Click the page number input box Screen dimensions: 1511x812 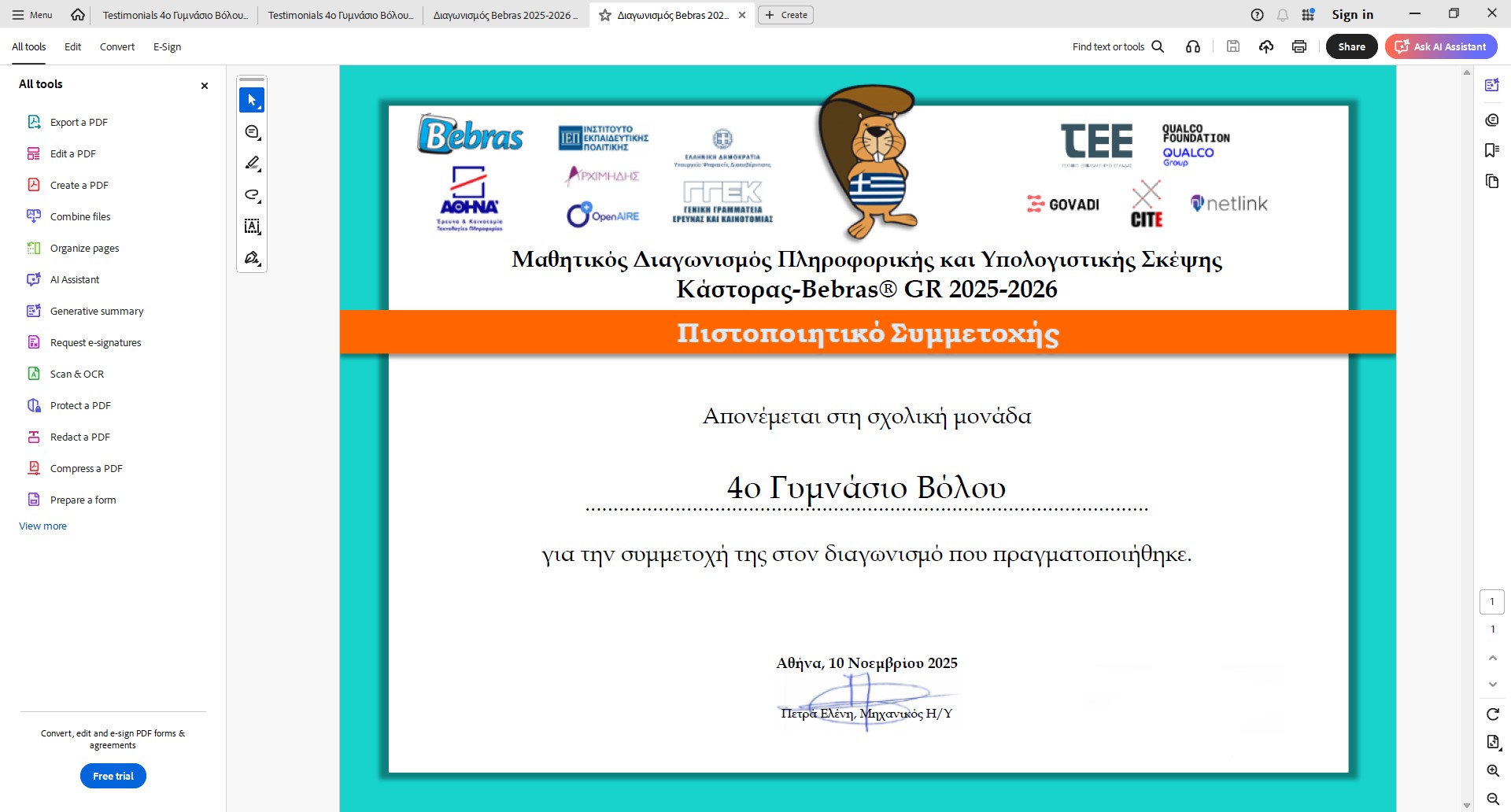pyautogui.click(x=1491, y=602)
